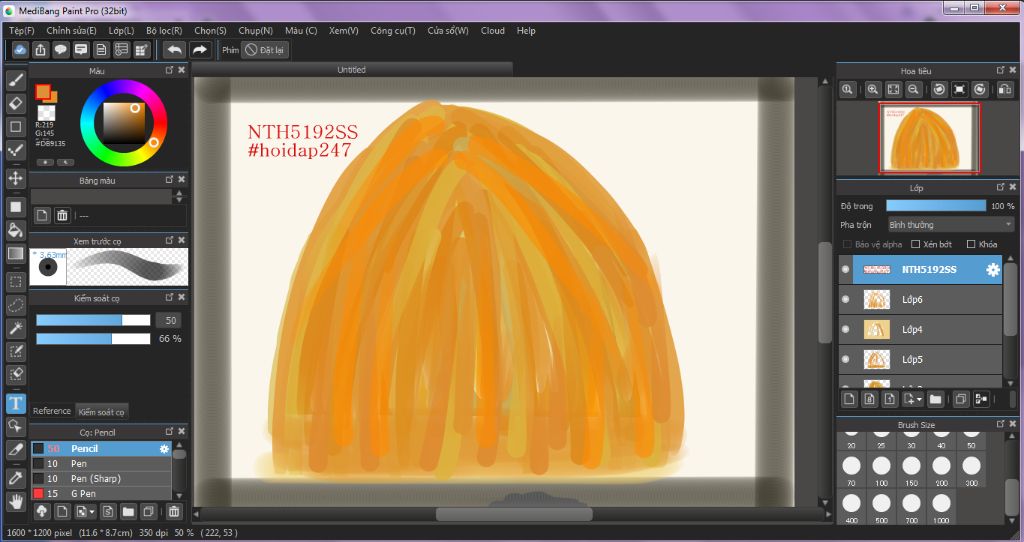Screen dimensions: 1024x542
Task: Click the Độ trong opacity slider
Action: click(936, 206)
